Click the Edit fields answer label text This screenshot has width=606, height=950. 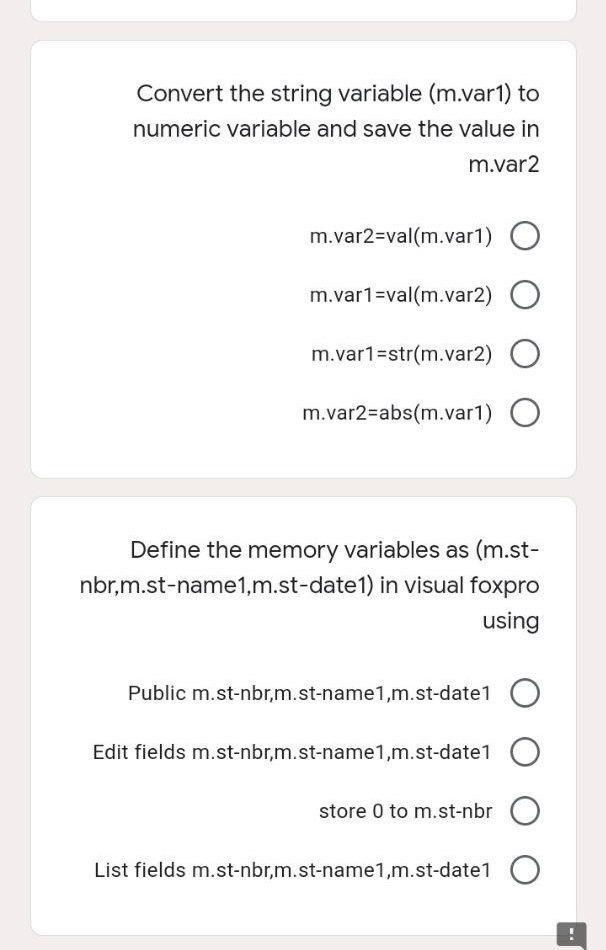292,752
